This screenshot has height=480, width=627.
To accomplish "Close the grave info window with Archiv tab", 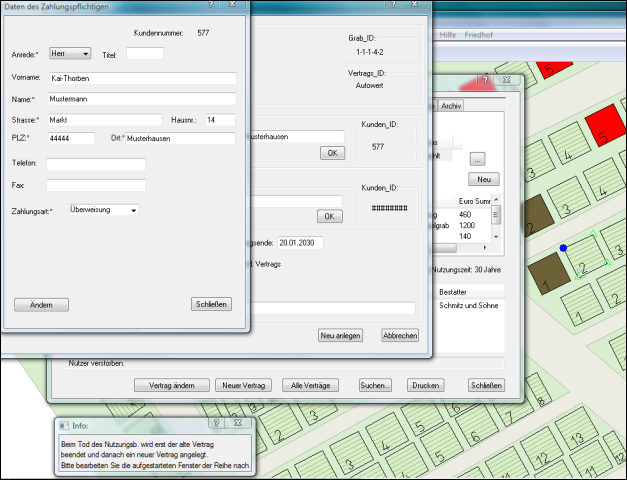I will pos(506,80).
